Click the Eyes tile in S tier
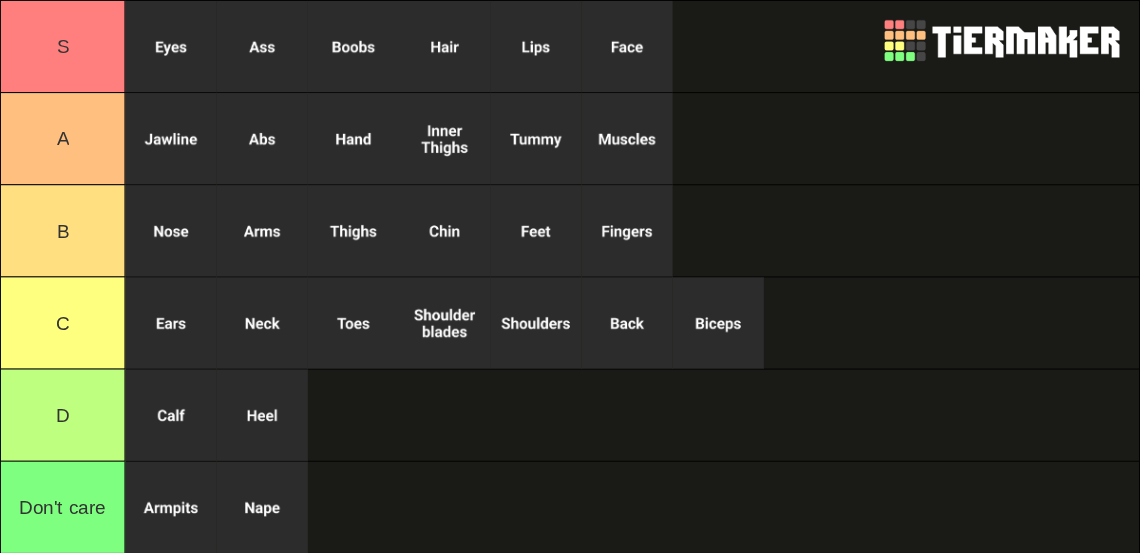Viewport: 1140px width, 553px height. 171,47
